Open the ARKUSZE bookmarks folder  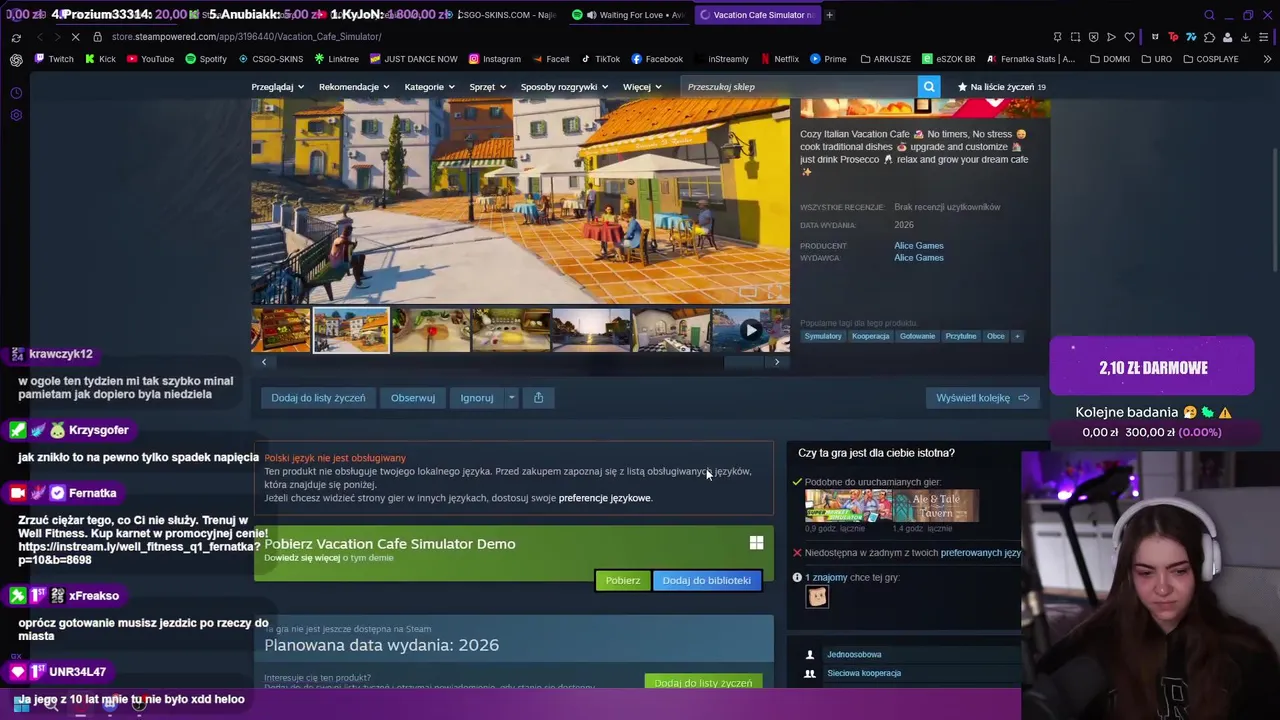885,59
